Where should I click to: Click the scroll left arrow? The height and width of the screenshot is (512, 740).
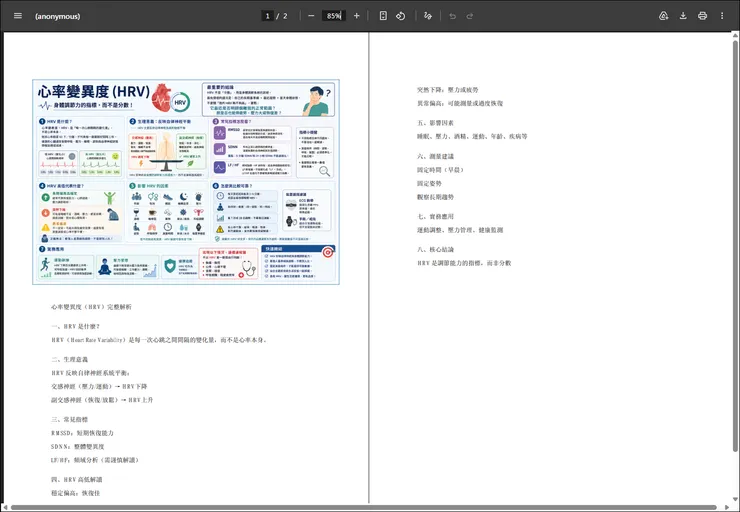pos(5,508)
